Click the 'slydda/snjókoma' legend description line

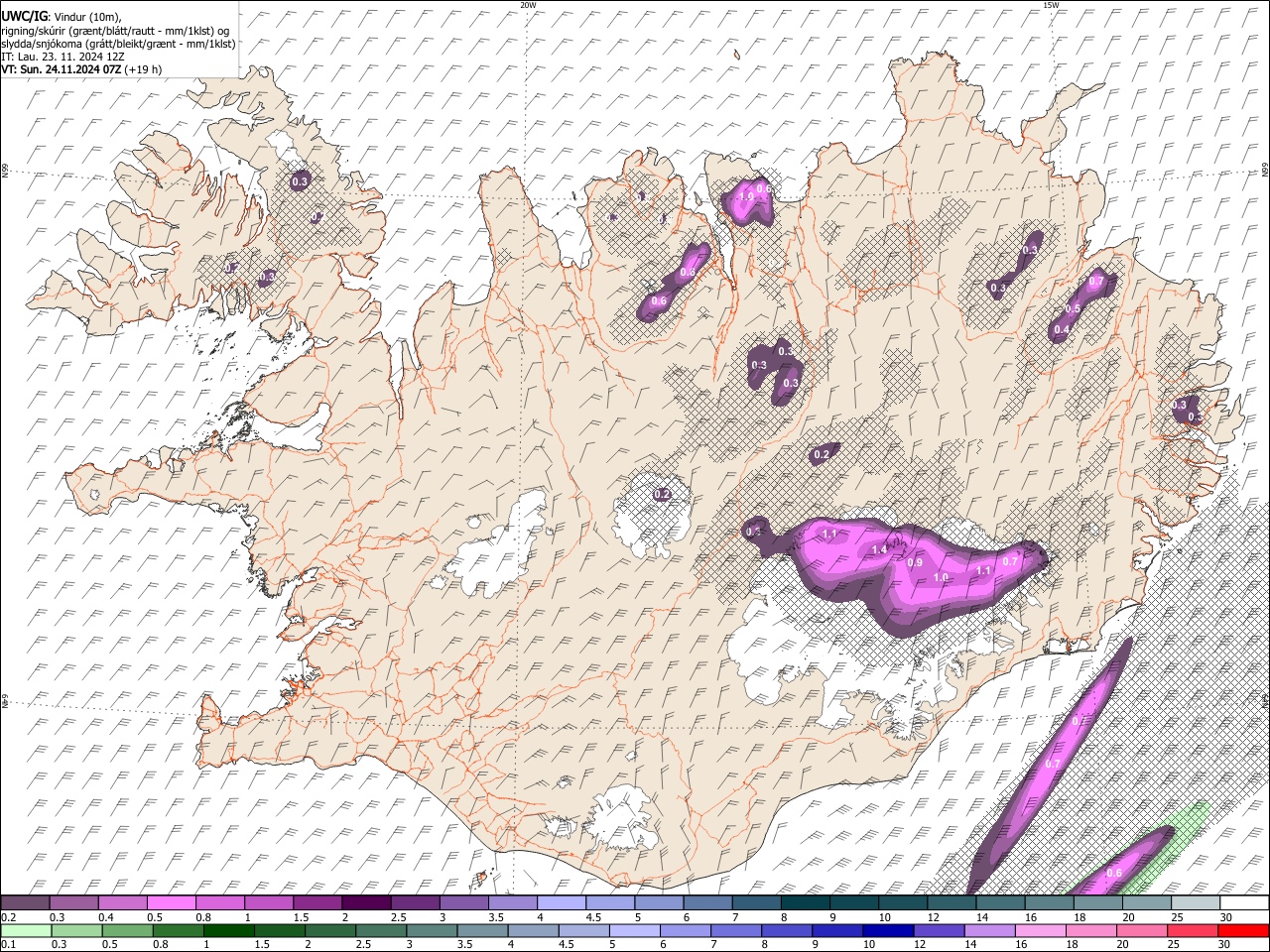pos(118,44)
